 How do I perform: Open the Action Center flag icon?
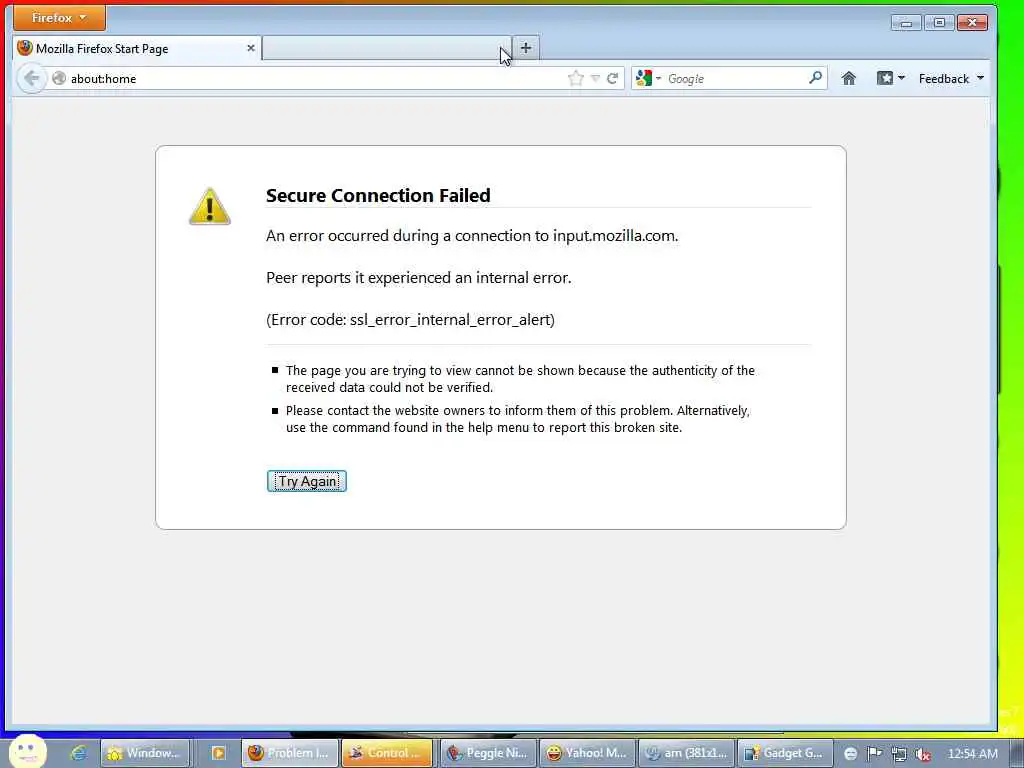coord(874,754)
